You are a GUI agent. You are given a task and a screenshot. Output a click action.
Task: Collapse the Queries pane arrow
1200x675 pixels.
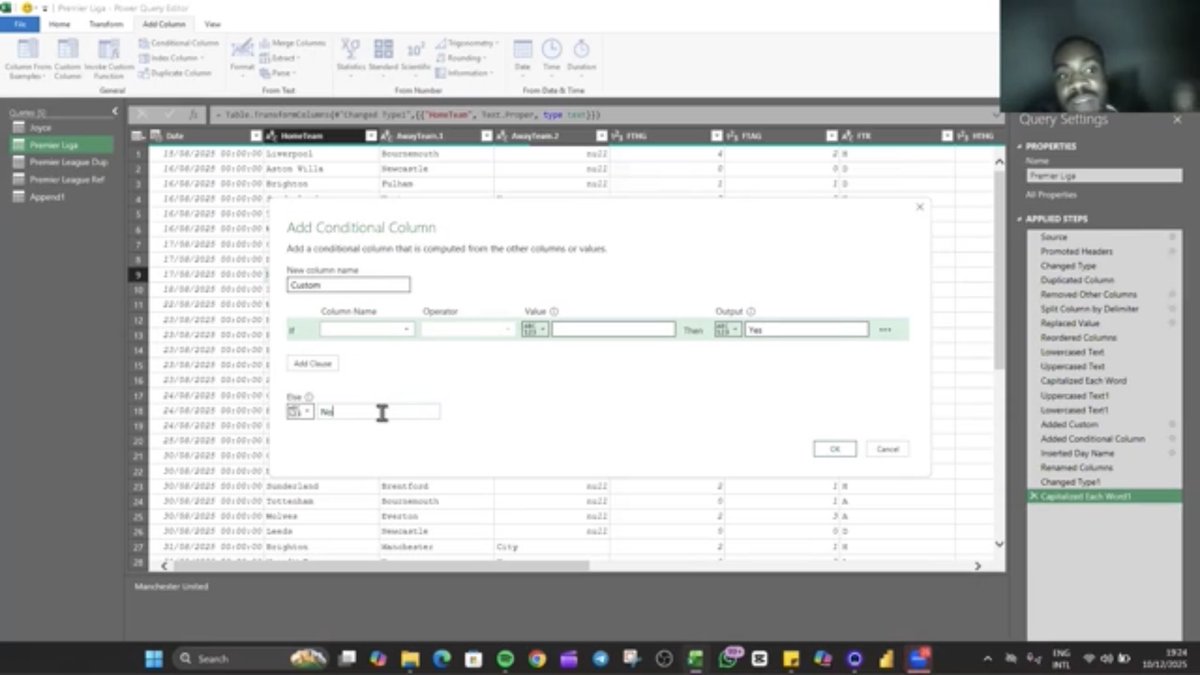tap(115, 112)
